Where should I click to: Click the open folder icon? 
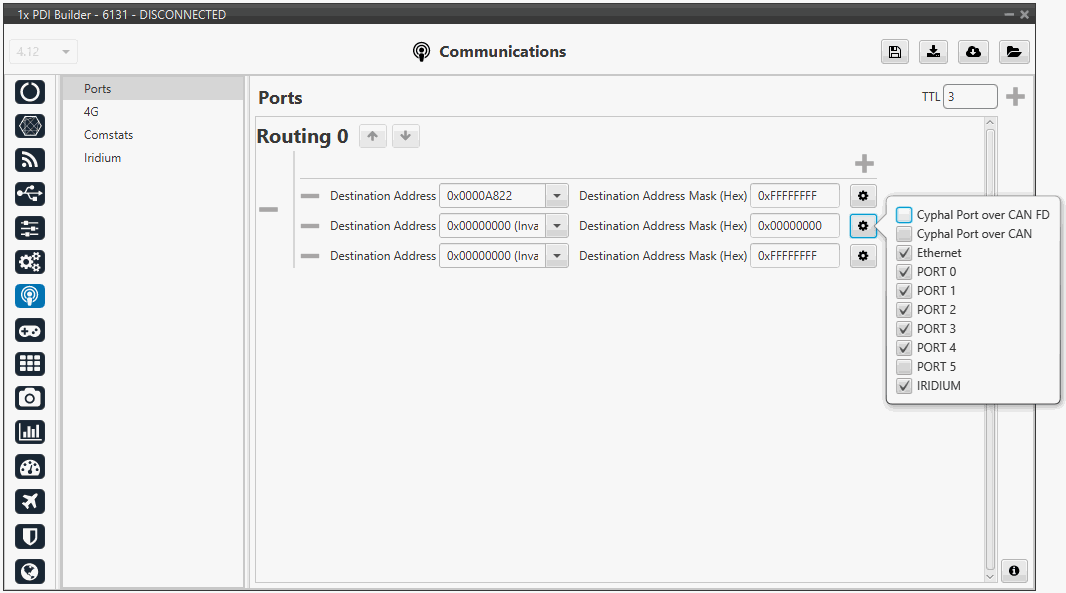click(x=1013, y=52)
